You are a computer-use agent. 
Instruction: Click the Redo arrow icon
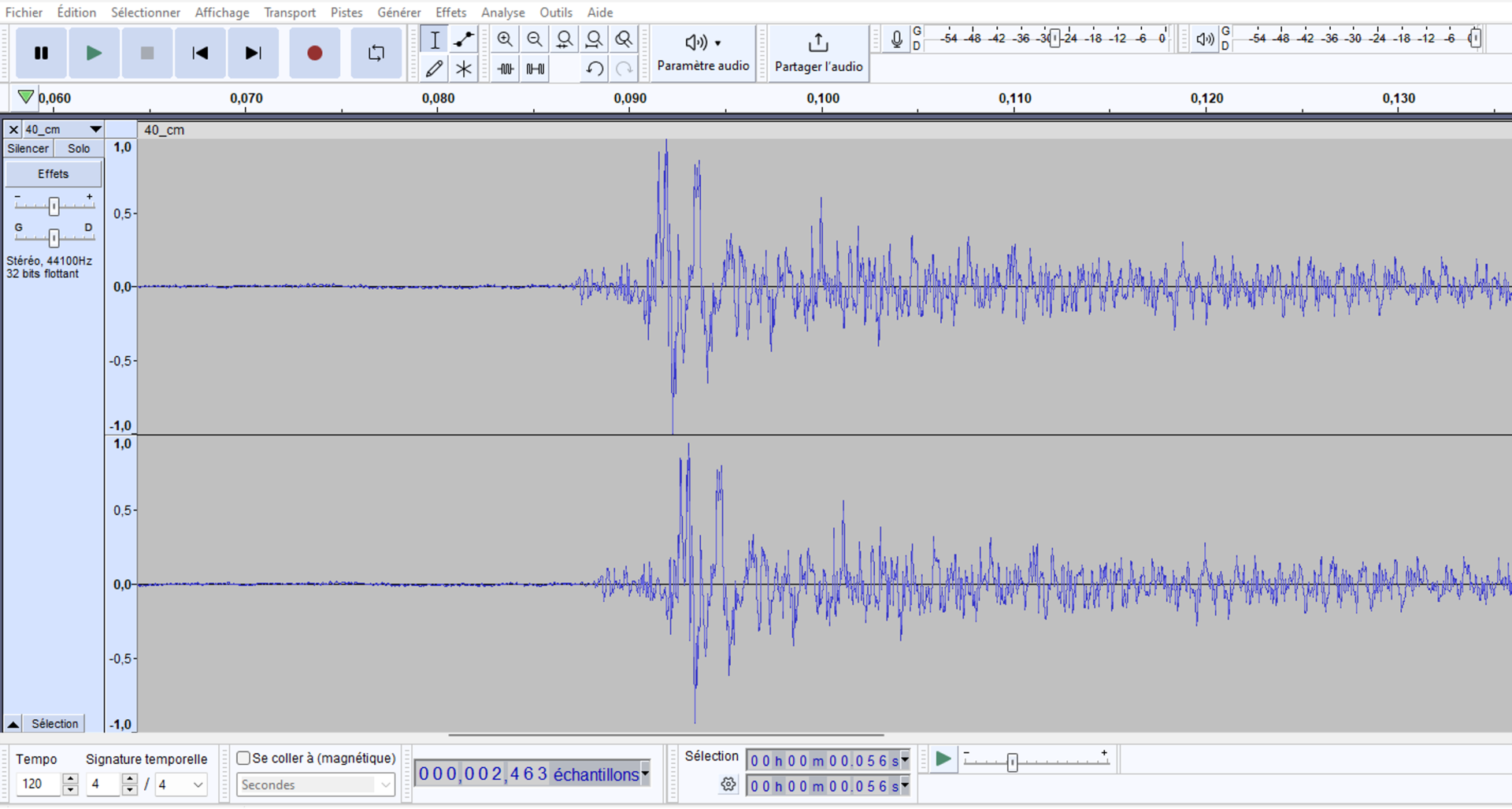(x=624, y=69)
